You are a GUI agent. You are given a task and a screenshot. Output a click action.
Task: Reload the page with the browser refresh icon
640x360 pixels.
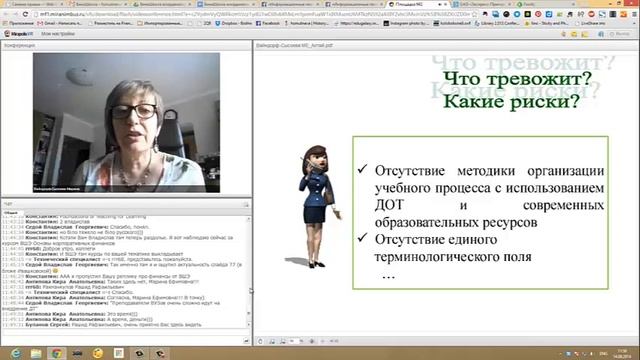tap(25, 14)
